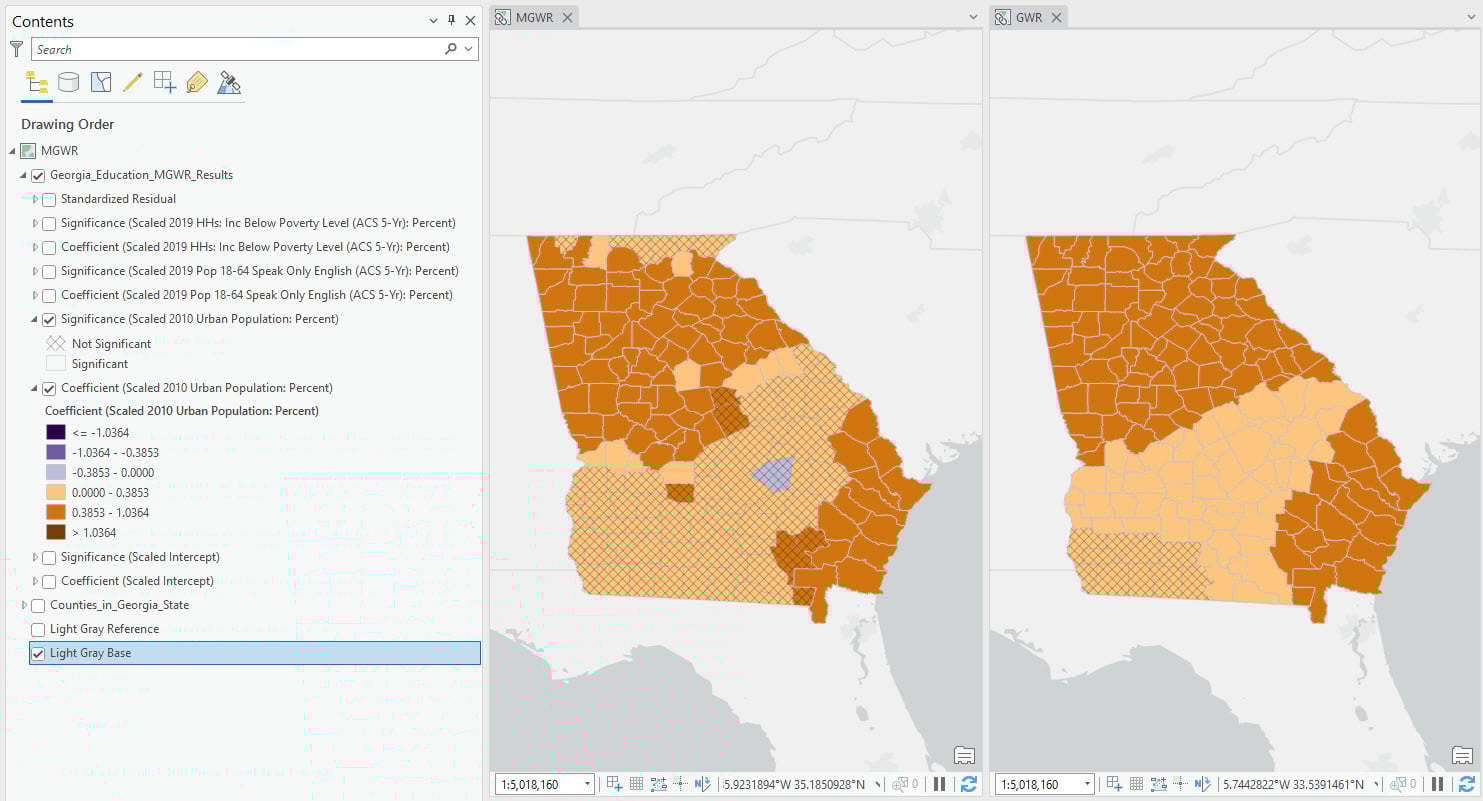Pause drawing on the MGWR map
The image size is (1483, 801).
(x=939, y=784)
